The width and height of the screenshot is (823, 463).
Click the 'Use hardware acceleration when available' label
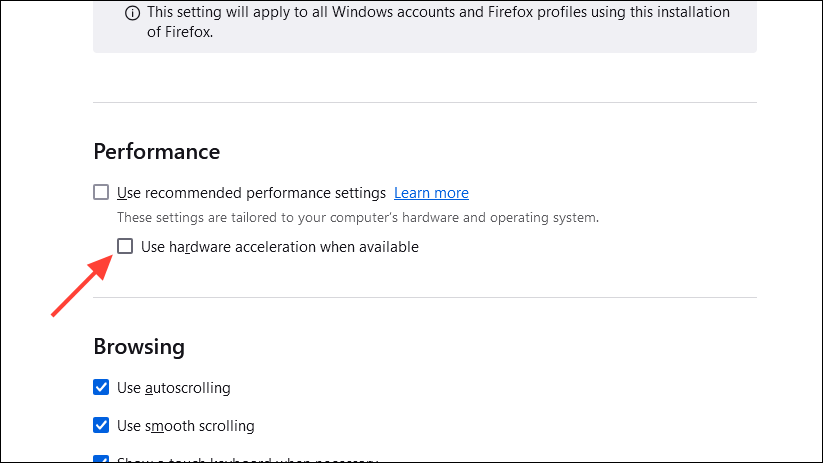pos(279,247)
